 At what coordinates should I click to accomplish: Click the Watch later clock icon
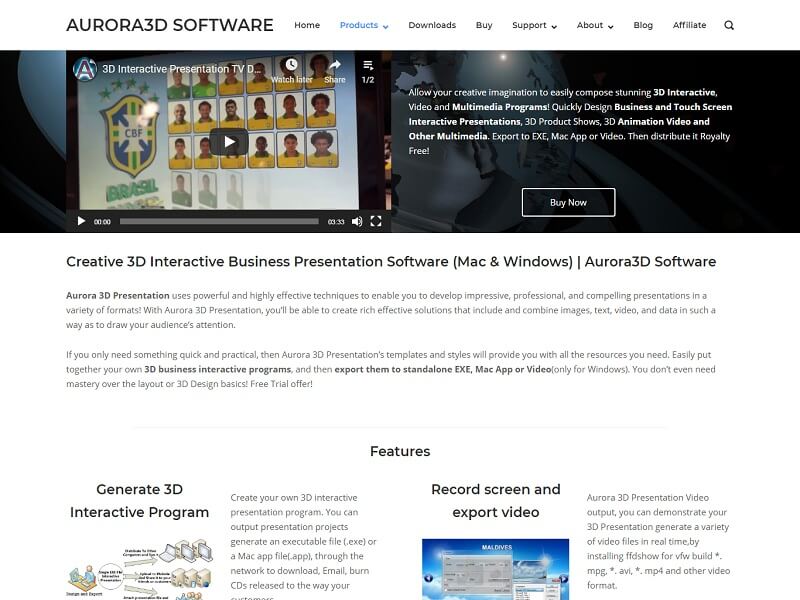[x=291, y=64]
